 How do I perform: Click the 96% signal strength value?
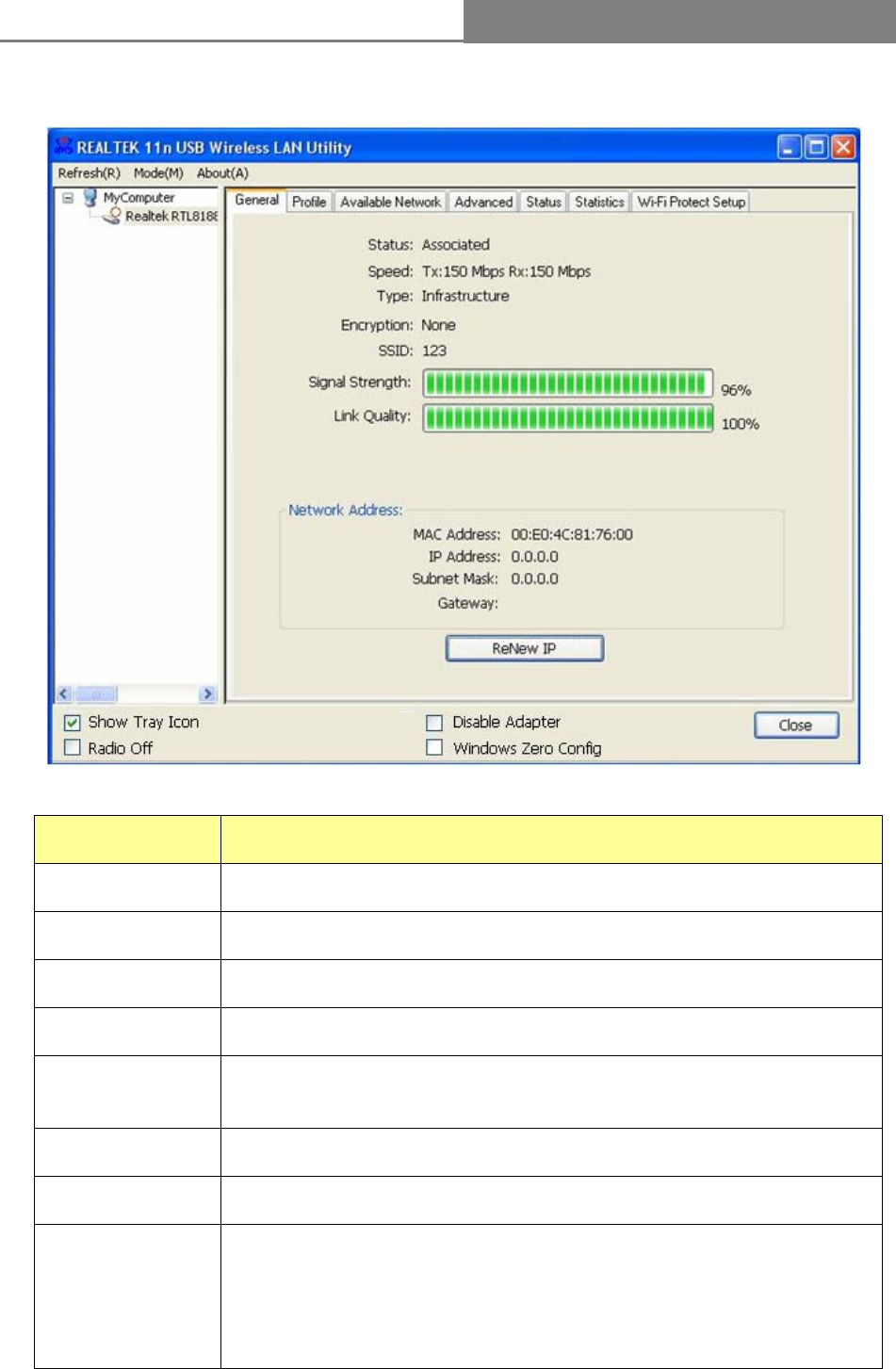tap(736, 390)
